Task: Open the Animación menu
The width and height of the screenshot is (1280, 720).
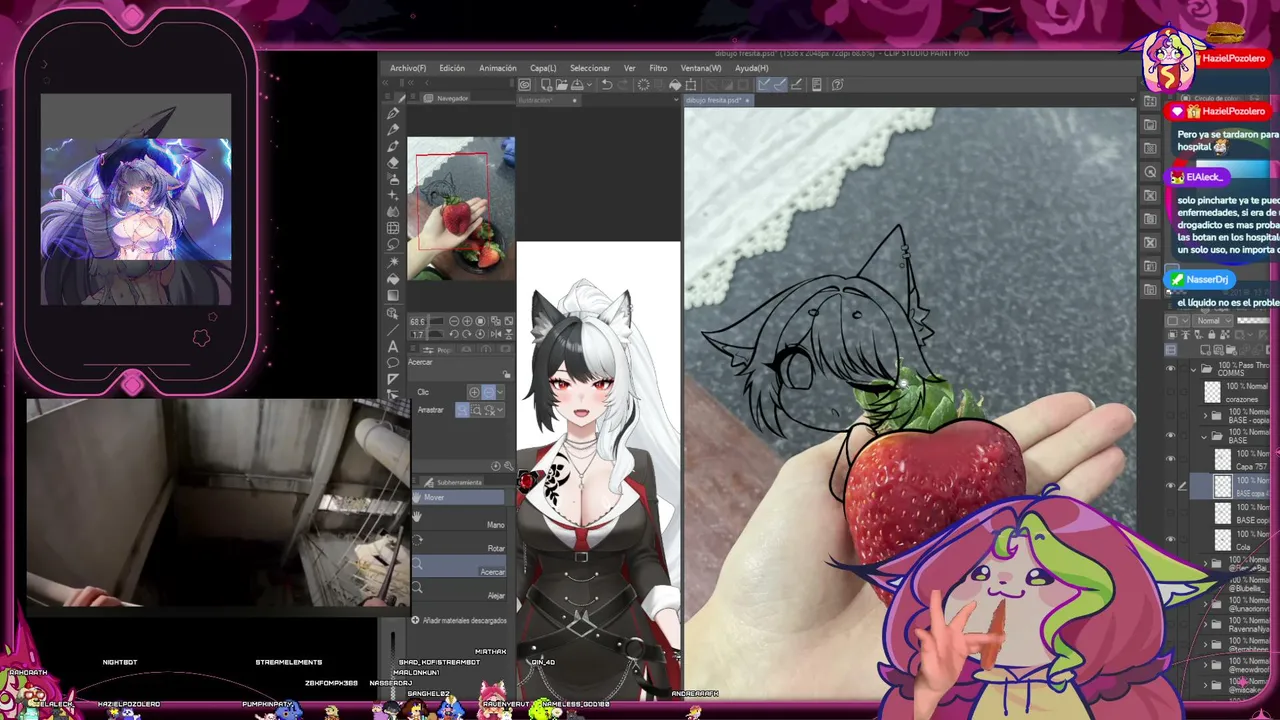Action: coord(498,68)
